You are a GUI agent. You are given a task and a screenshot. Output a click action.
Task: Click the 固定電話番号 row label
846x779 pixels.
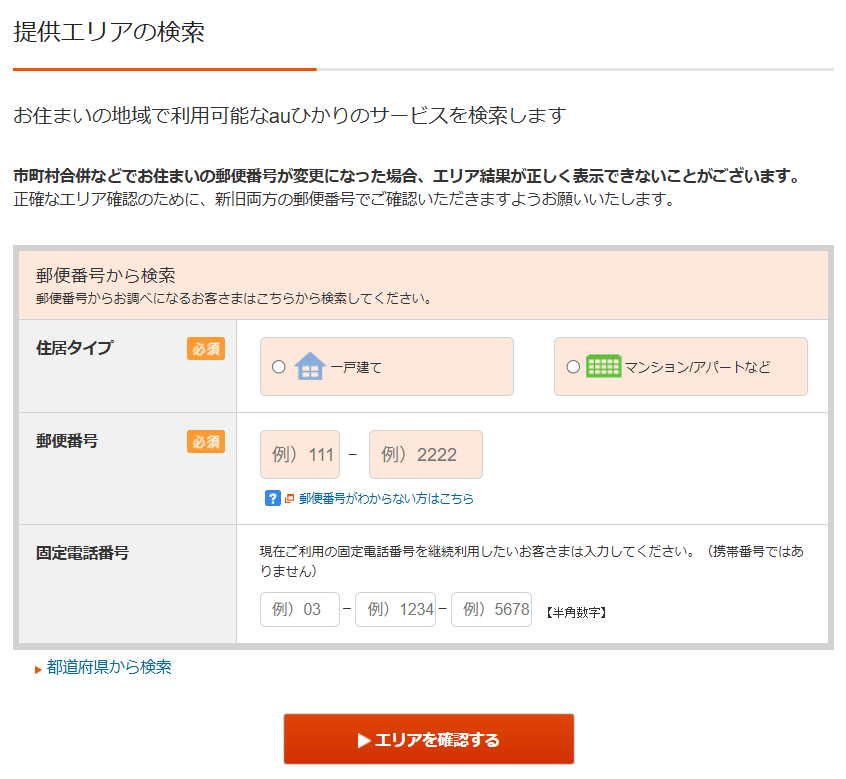[82, 553]
